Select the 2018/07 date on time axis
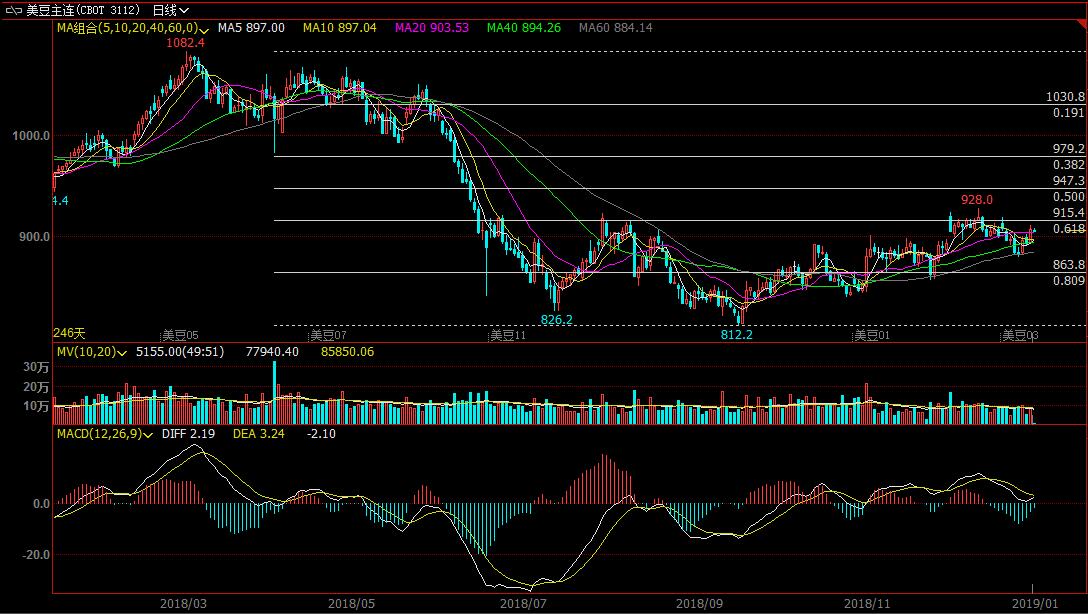 (523, 603)
